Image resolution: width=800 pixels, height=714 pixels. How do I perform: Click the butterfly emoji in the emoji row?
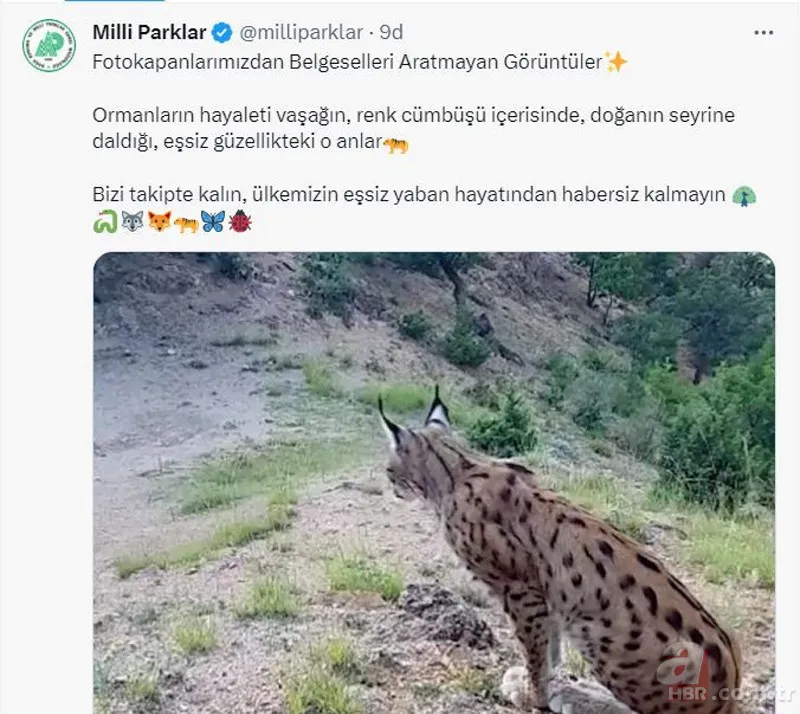213,222
